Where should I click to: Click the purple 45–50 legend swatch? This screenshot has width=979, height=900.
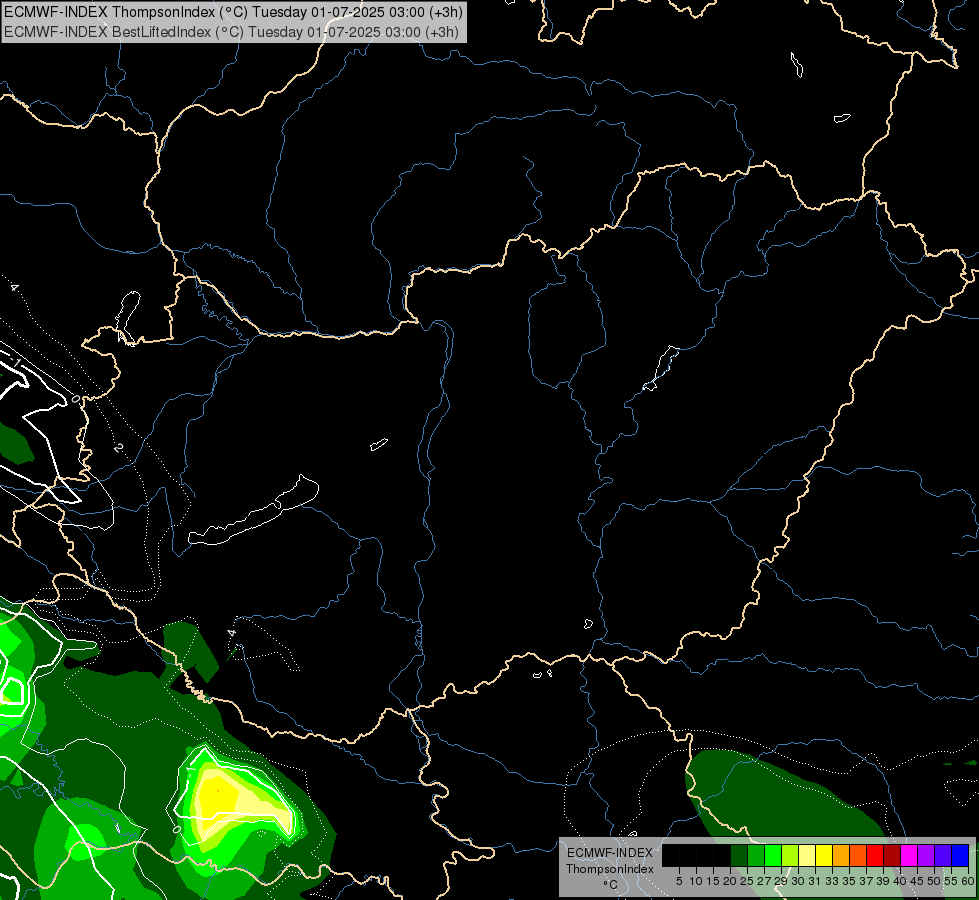(x=926, y=855)
